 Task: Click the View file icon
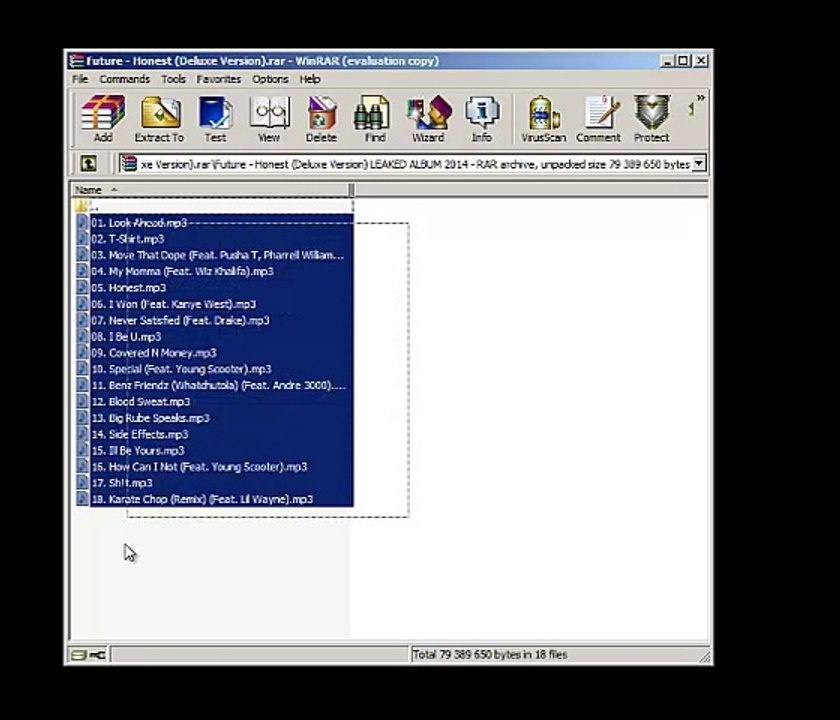click(269, 119)
